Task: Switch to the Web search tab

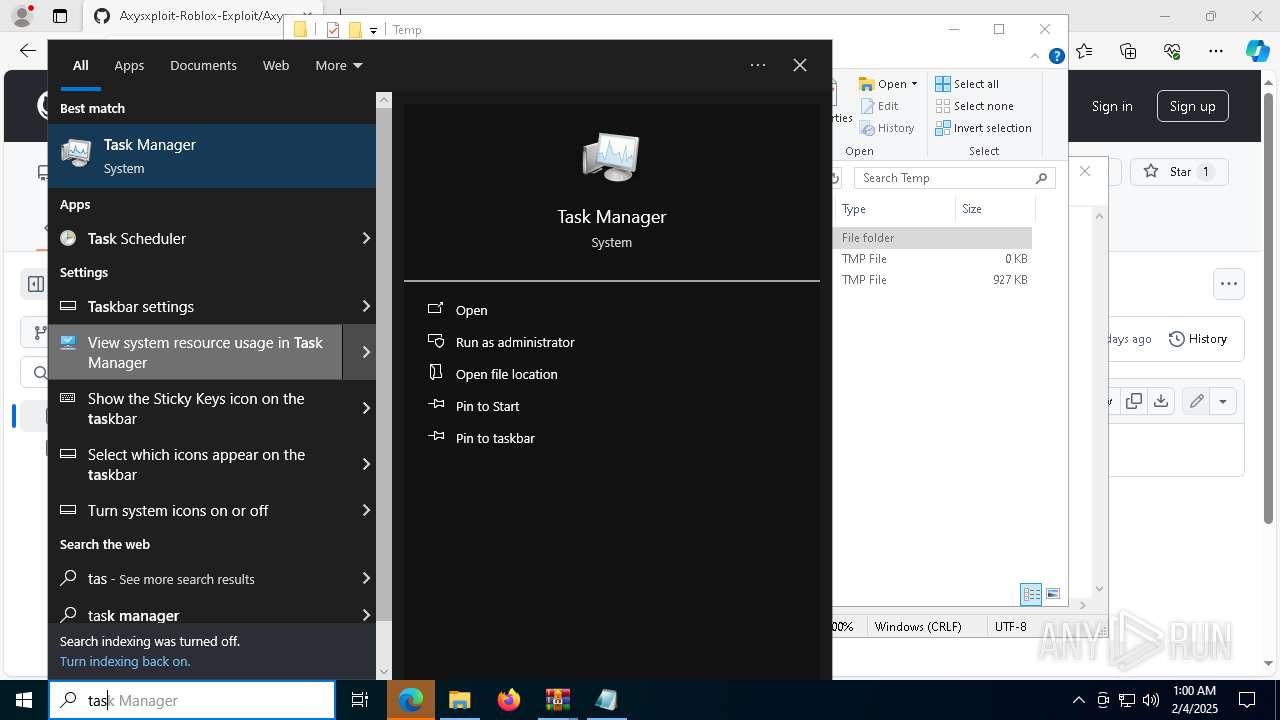Action: [276, 65]
